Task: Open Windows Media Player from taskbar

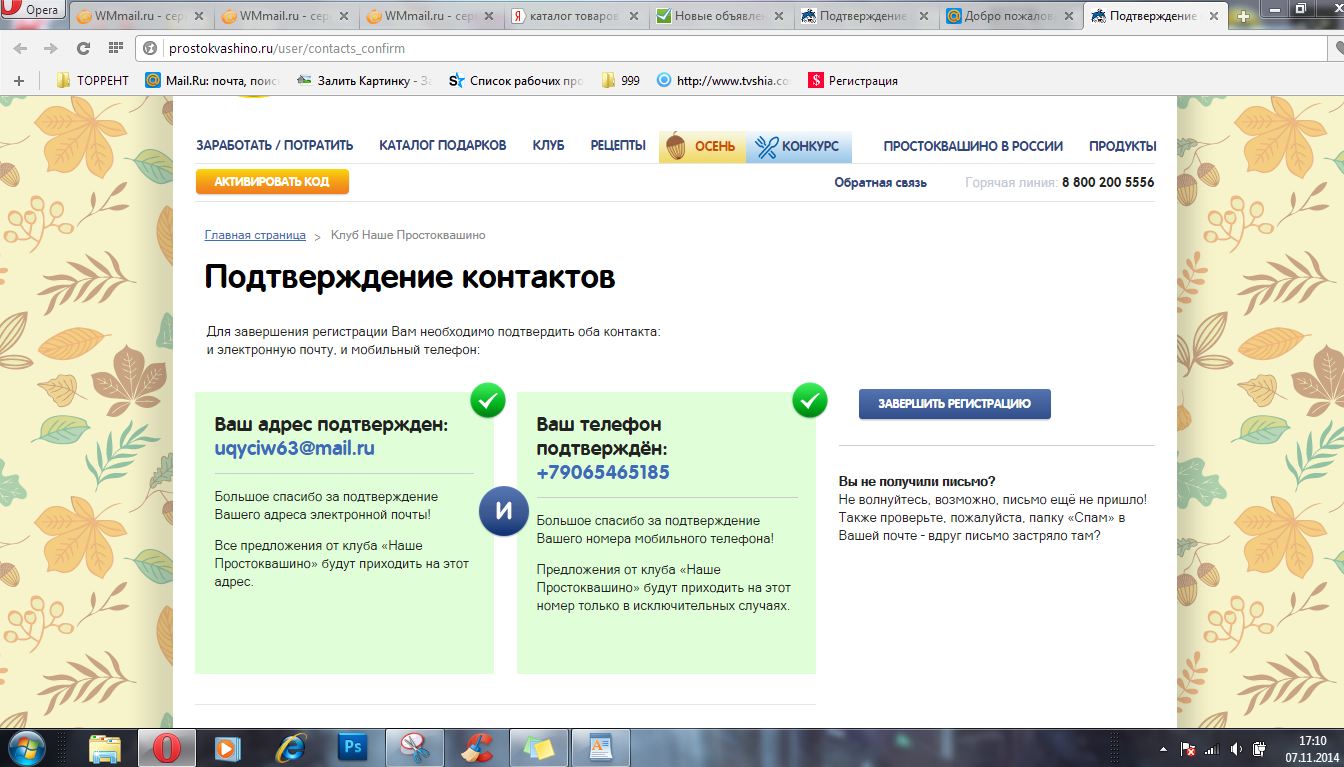Action: [228, 747]
